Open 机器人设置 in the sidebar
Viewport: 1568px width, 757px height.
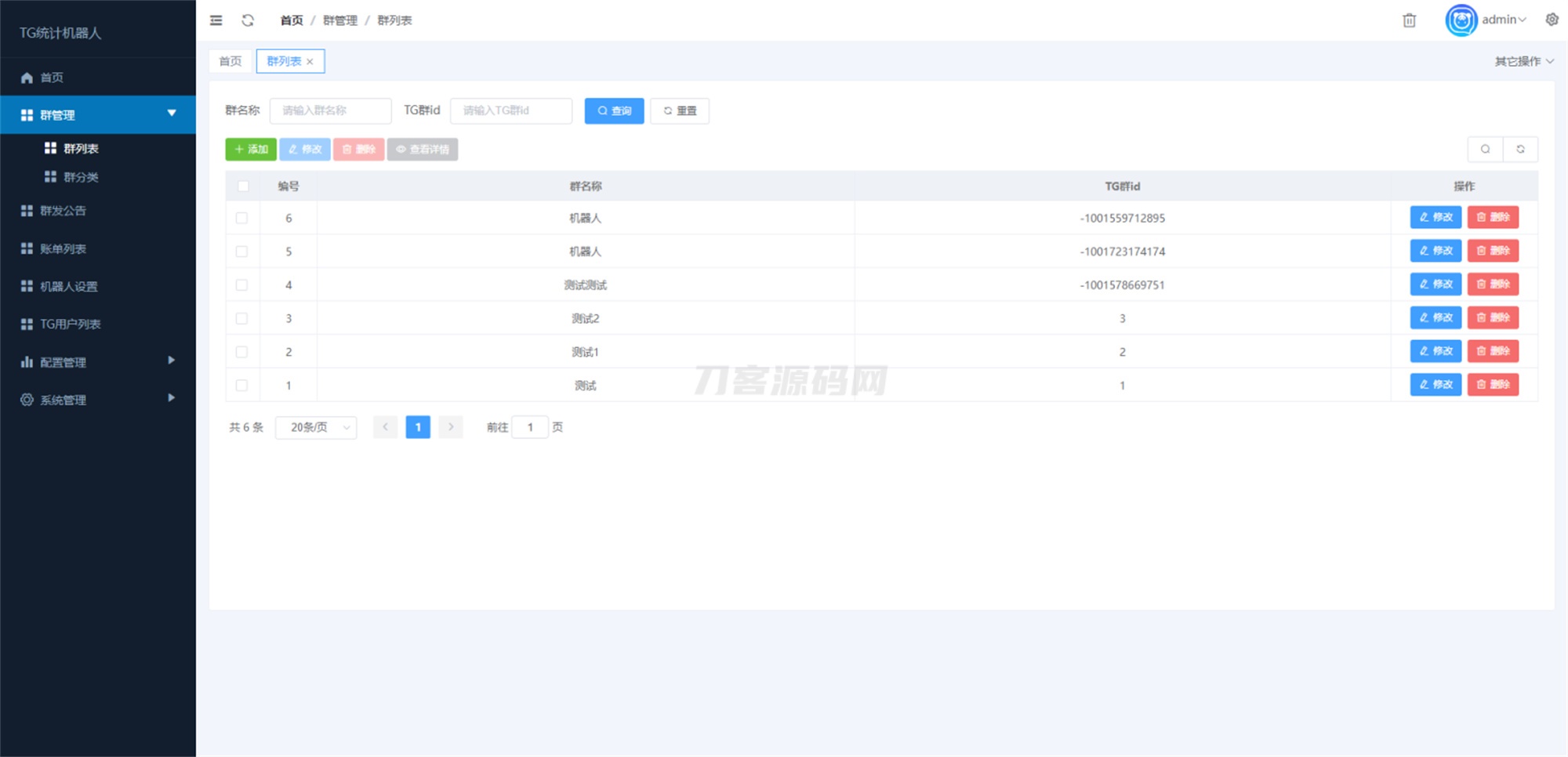(68, 286)
